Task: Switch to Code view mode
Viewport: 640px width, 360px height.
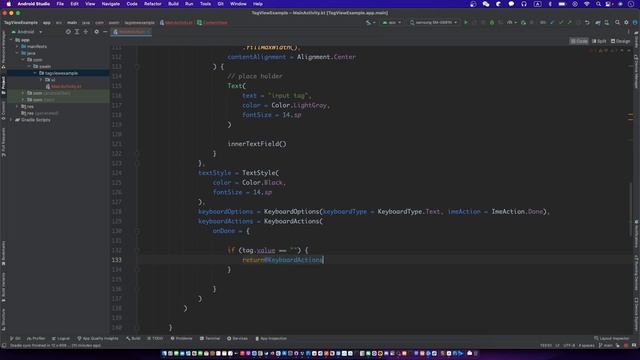Action: pyautogui.click(x=579, y=41)
